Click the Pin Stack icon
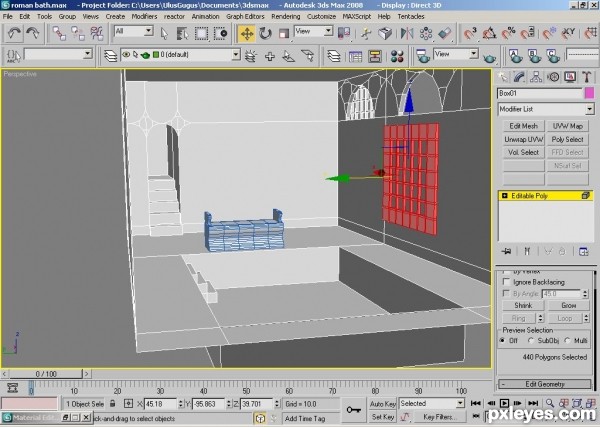The image size is (600, 427). pos(507,251)
